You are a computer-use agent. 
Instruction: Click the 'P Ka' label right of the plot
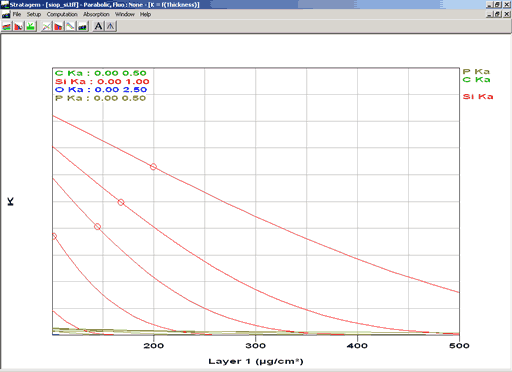coord(476,72)
